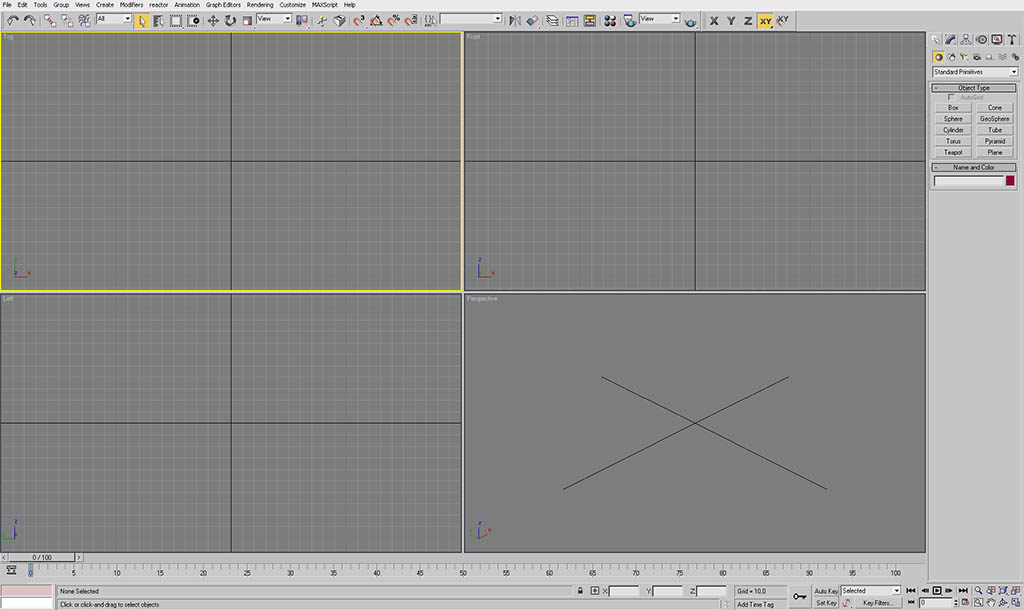Viewport: 1024px width, 610px height.
Task: Open the Modifiers menu
Action: pyautogui.click(x=131, y=5)
